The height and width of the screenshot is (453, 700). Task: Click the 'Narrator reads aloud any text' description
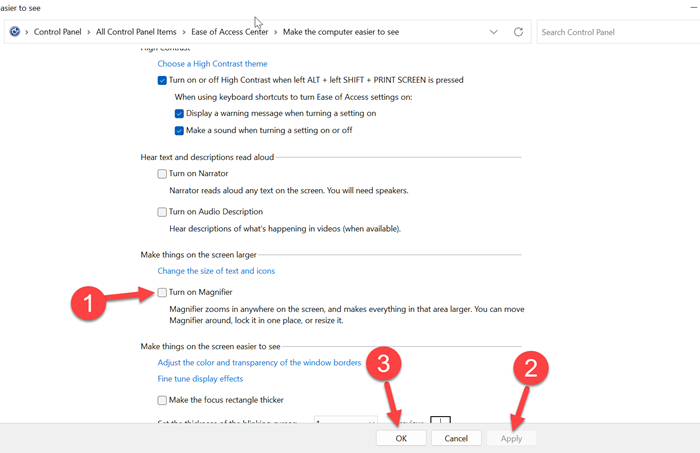point(288,191)
